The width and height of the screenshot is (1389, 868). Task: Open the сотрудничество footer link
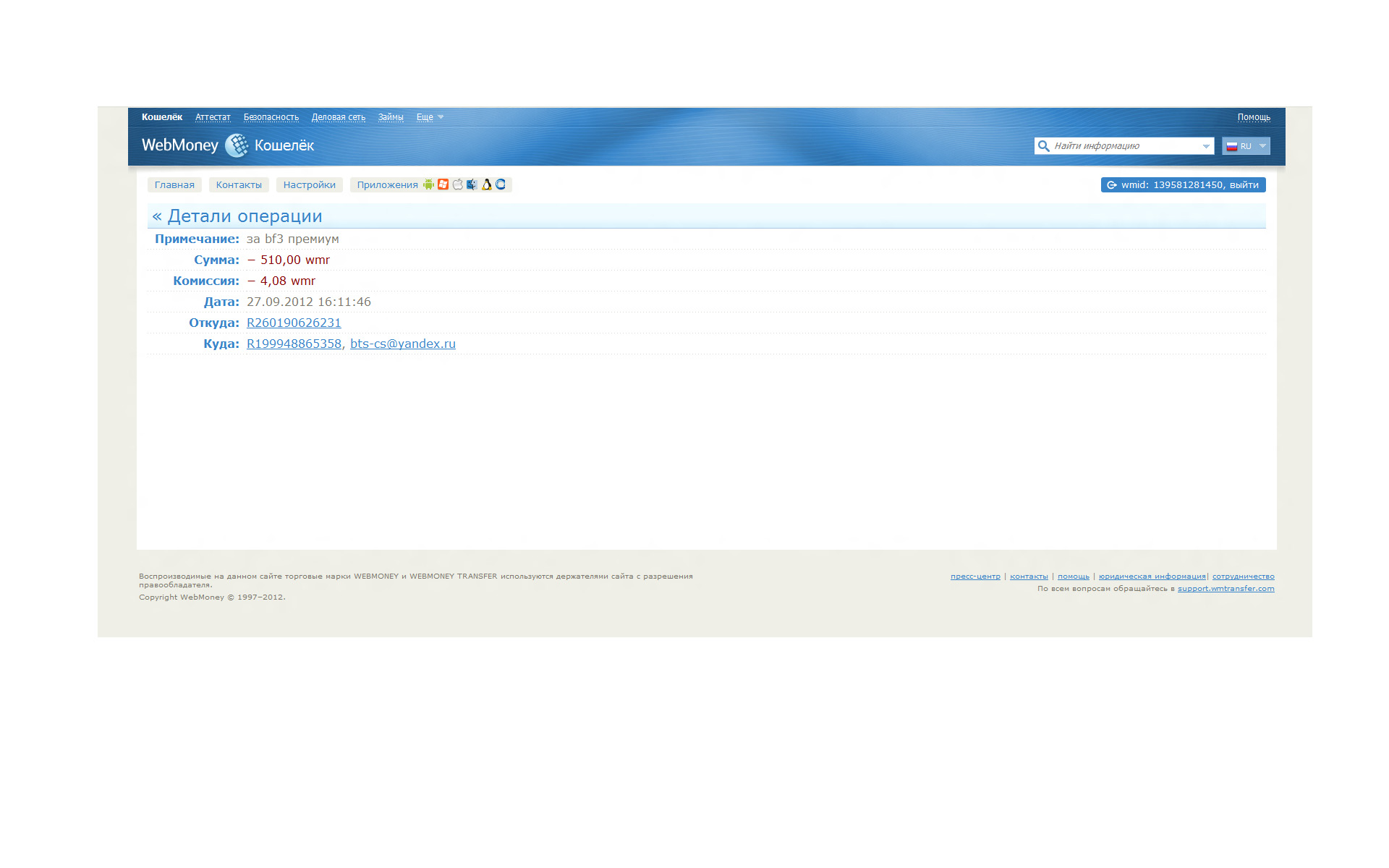[x=1244, y=576]
